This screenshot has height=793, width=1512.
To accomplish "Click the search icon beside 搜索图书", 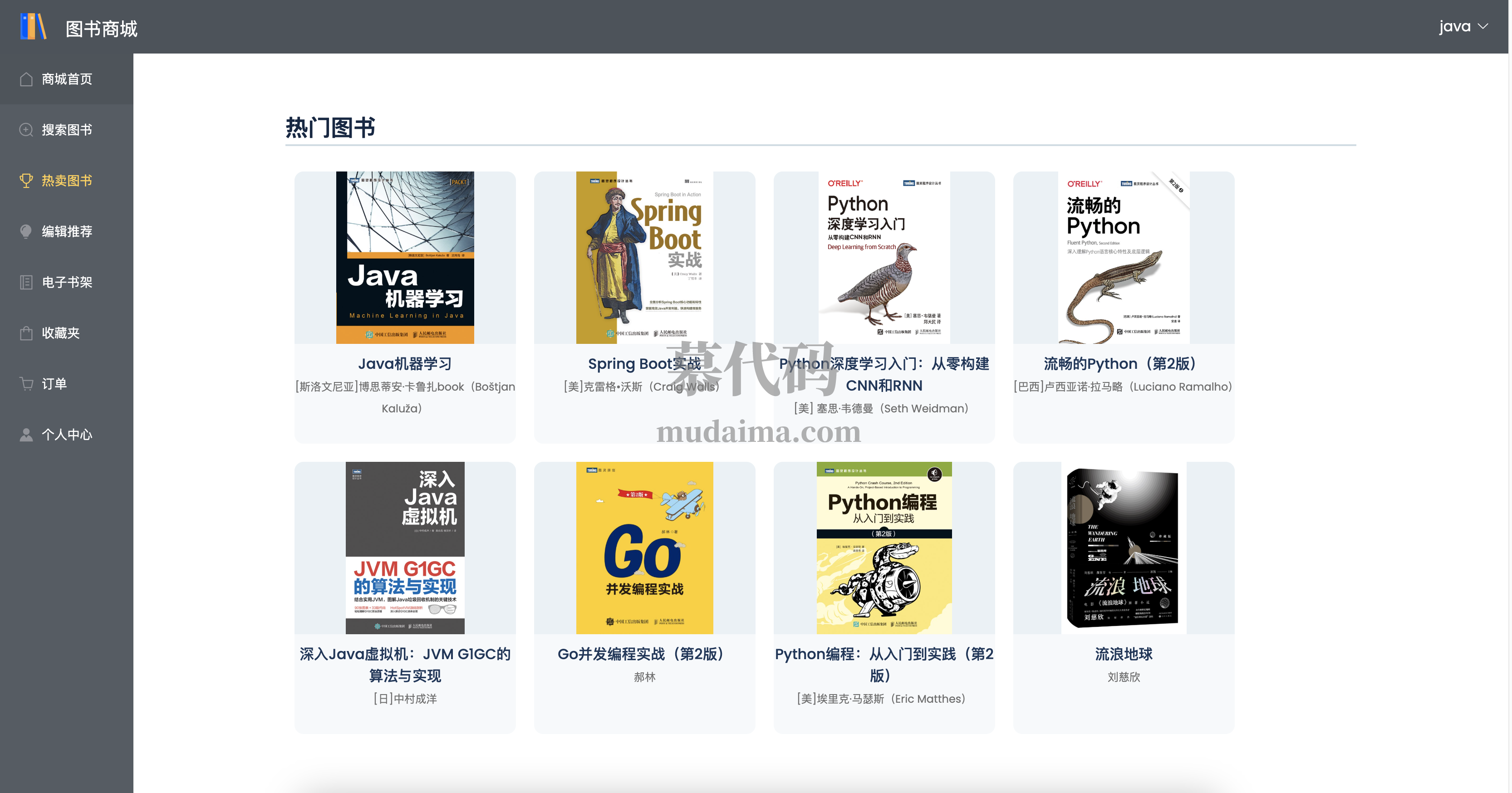I will pos(26,130).
